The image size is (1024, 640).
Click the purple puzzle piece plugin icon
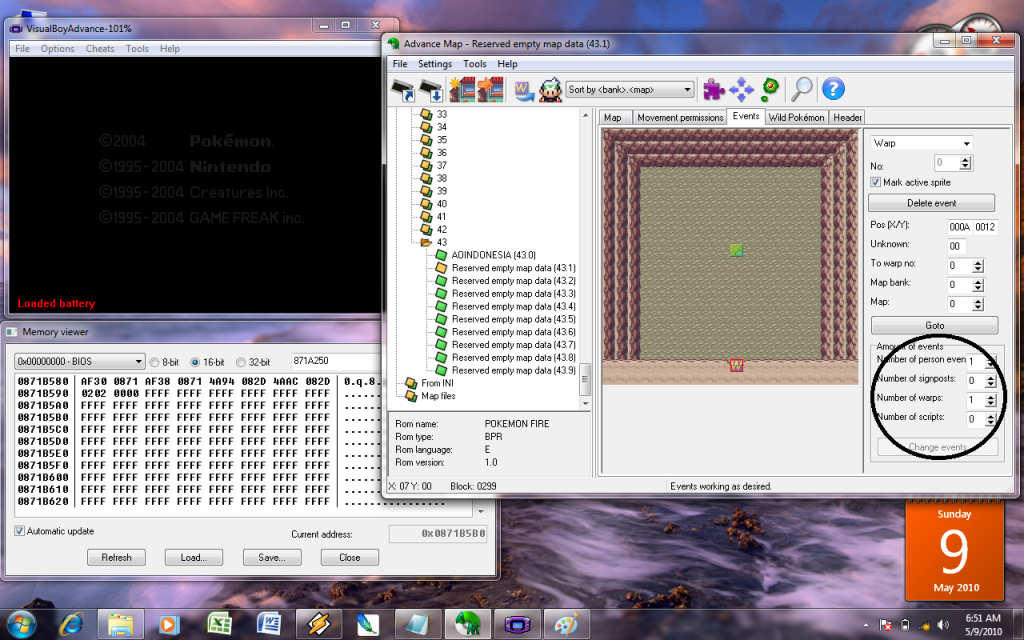tap(713, 89)
